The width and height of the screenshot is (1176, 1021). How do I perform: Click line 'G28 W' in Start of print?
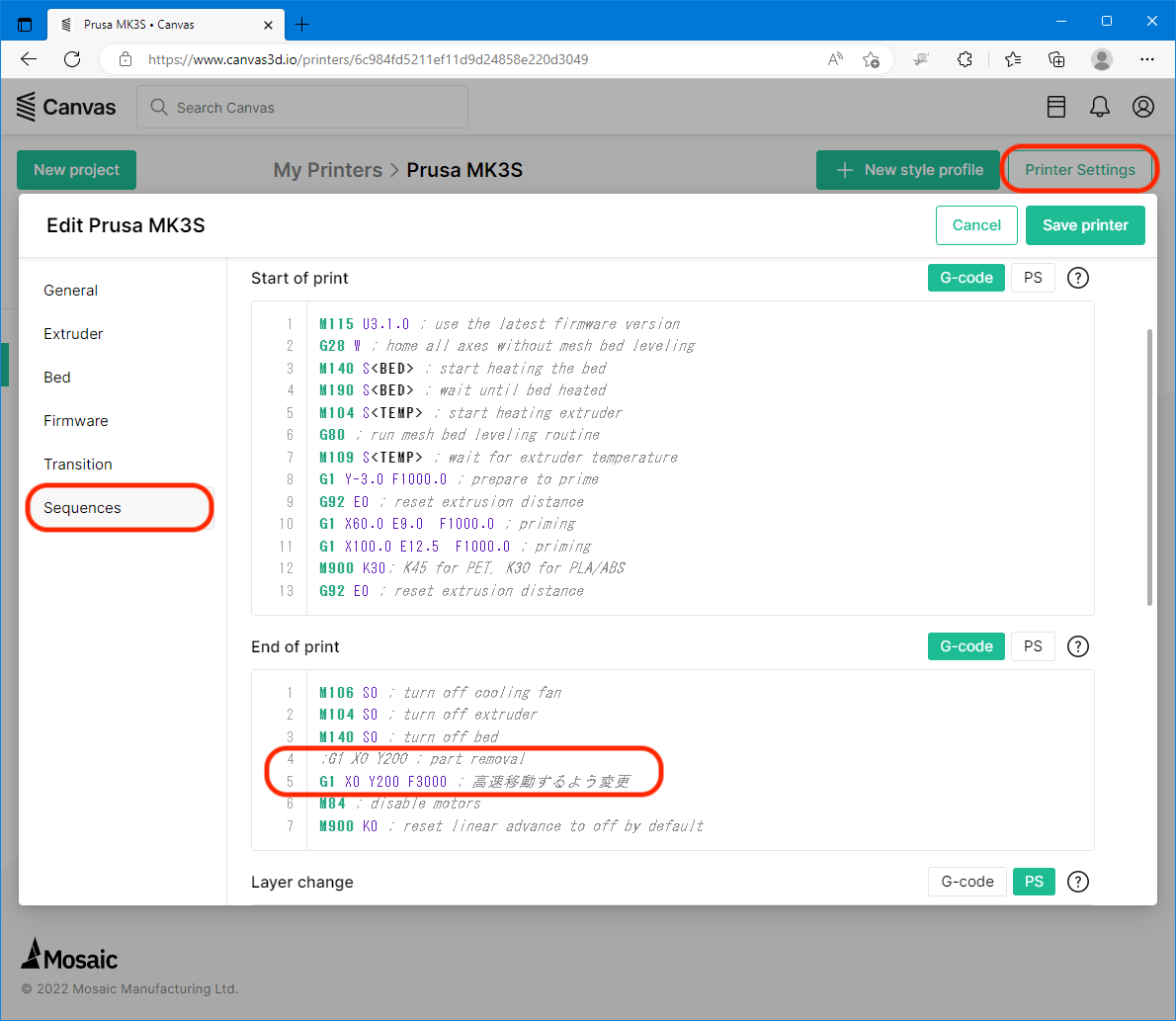click(x=507, y=346)
